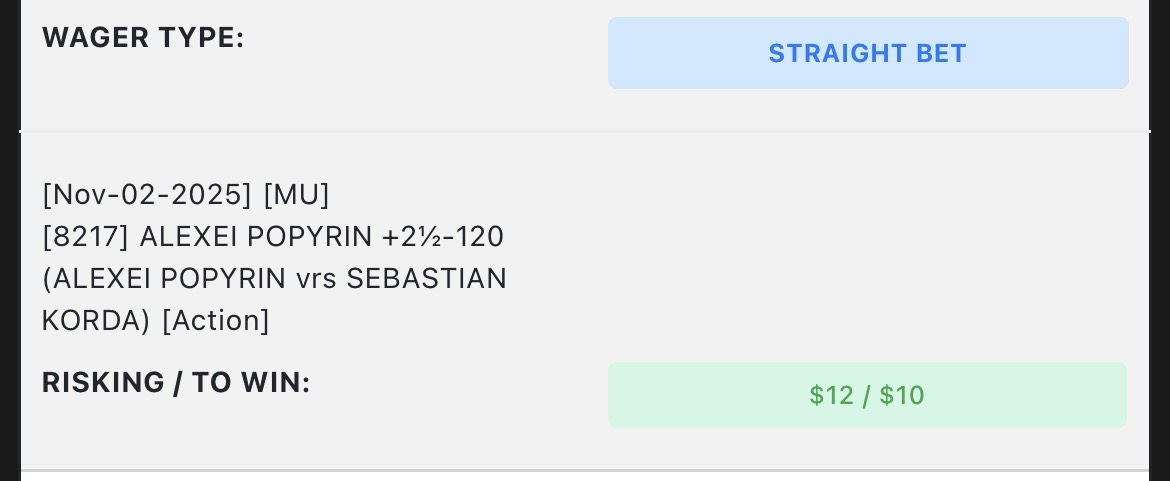The width and height of the screenshot is (1170, 481).
Task: Click the +2½-120 odds text
Action: pos(441,237)
